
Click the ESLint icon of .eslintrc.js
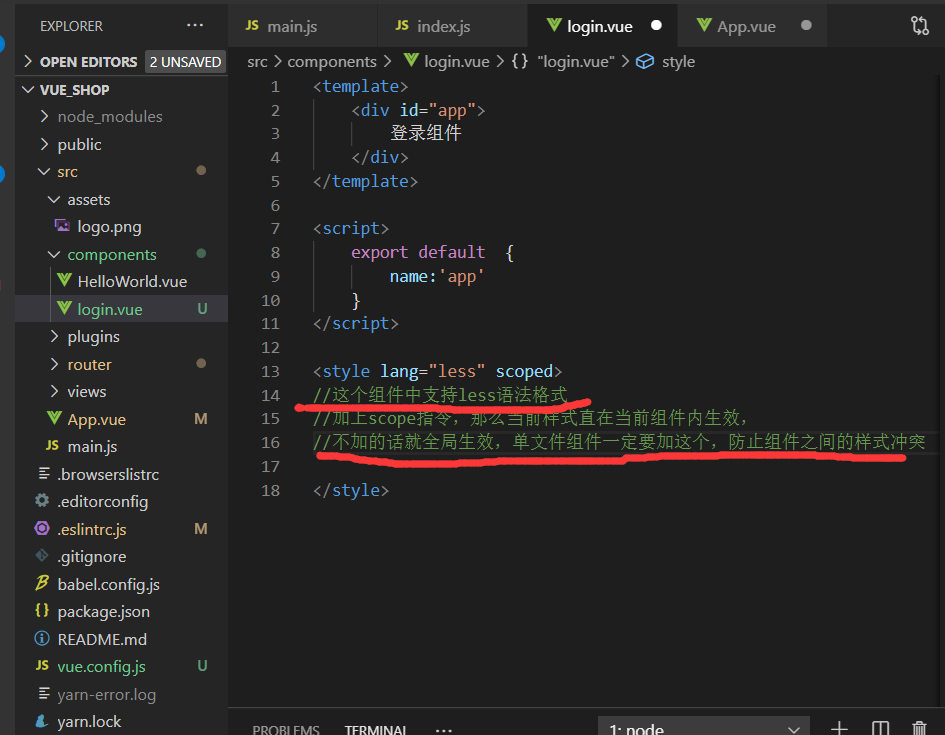pos(42,528)
